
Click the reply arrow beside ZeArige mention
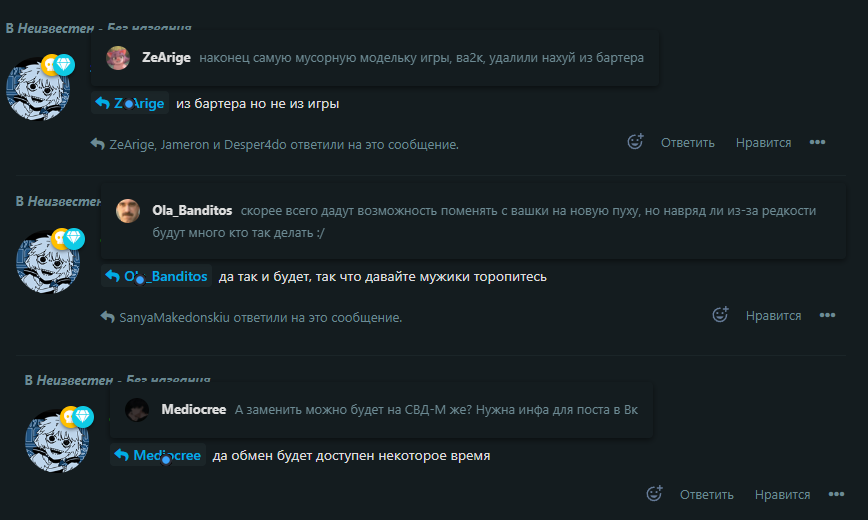tap(102, 103)
